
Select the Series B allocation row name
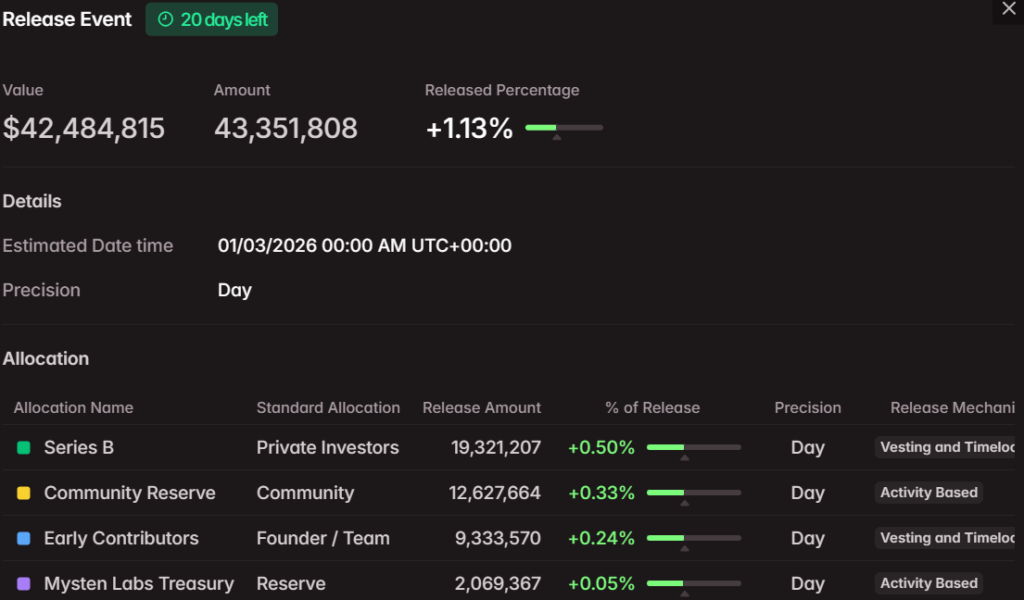(78, 448)
